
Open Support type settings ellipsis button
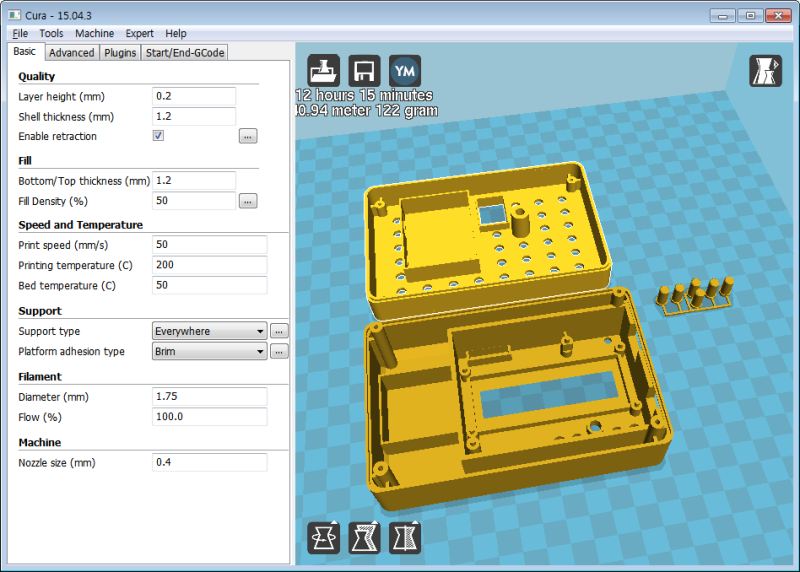tap(279, 331)
